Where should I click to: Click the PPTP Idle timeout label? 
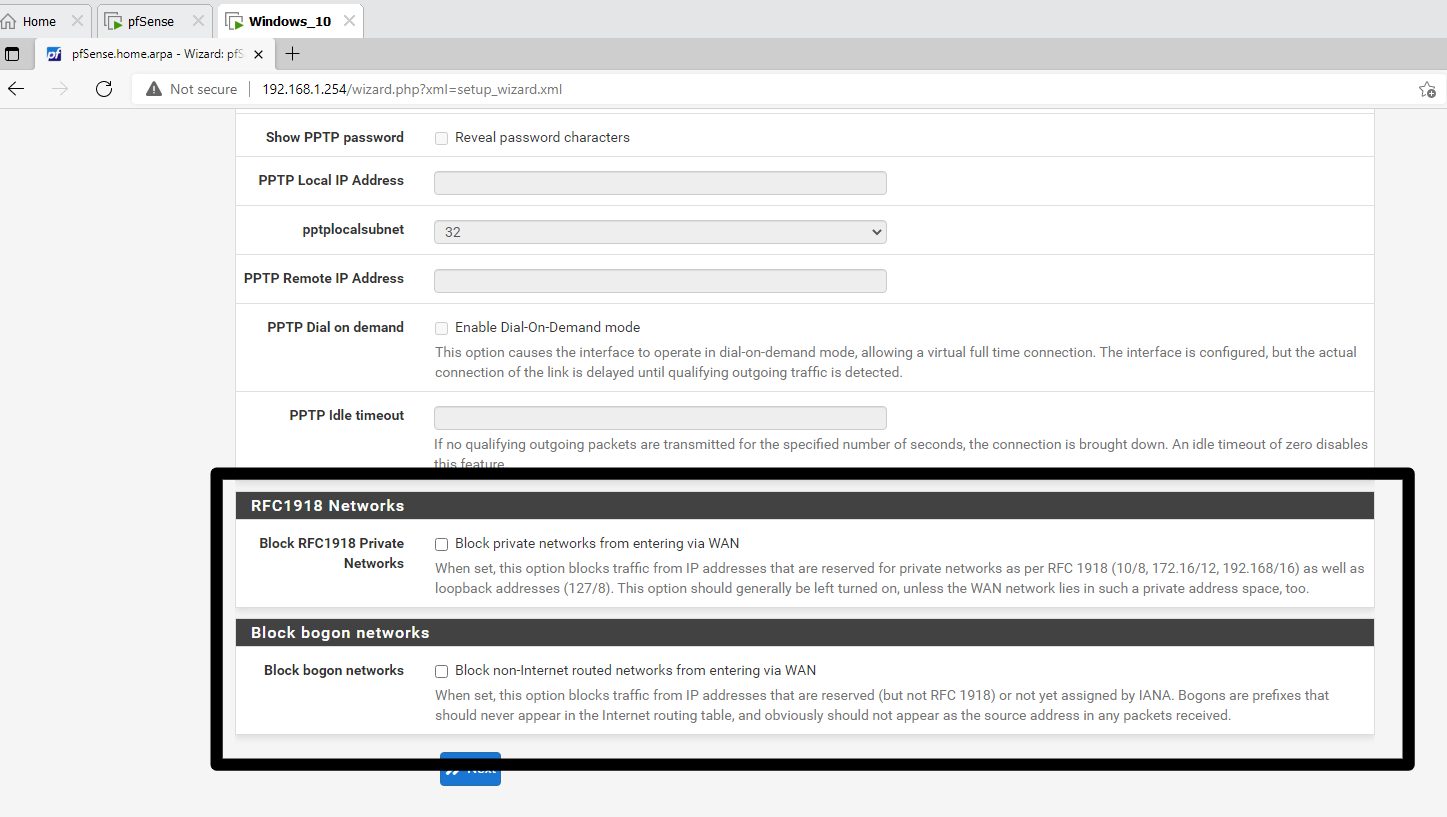(347, 415)
